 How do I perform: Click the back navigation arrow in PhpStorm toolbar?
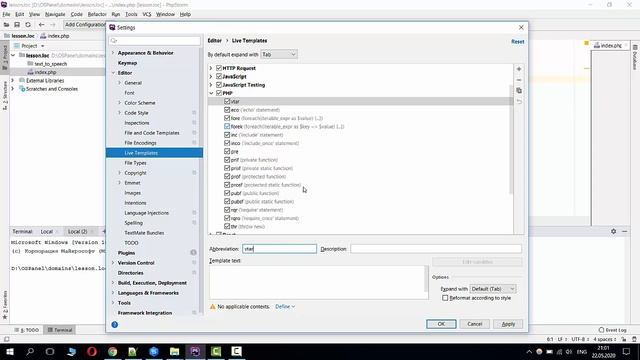tap(41, 25)
